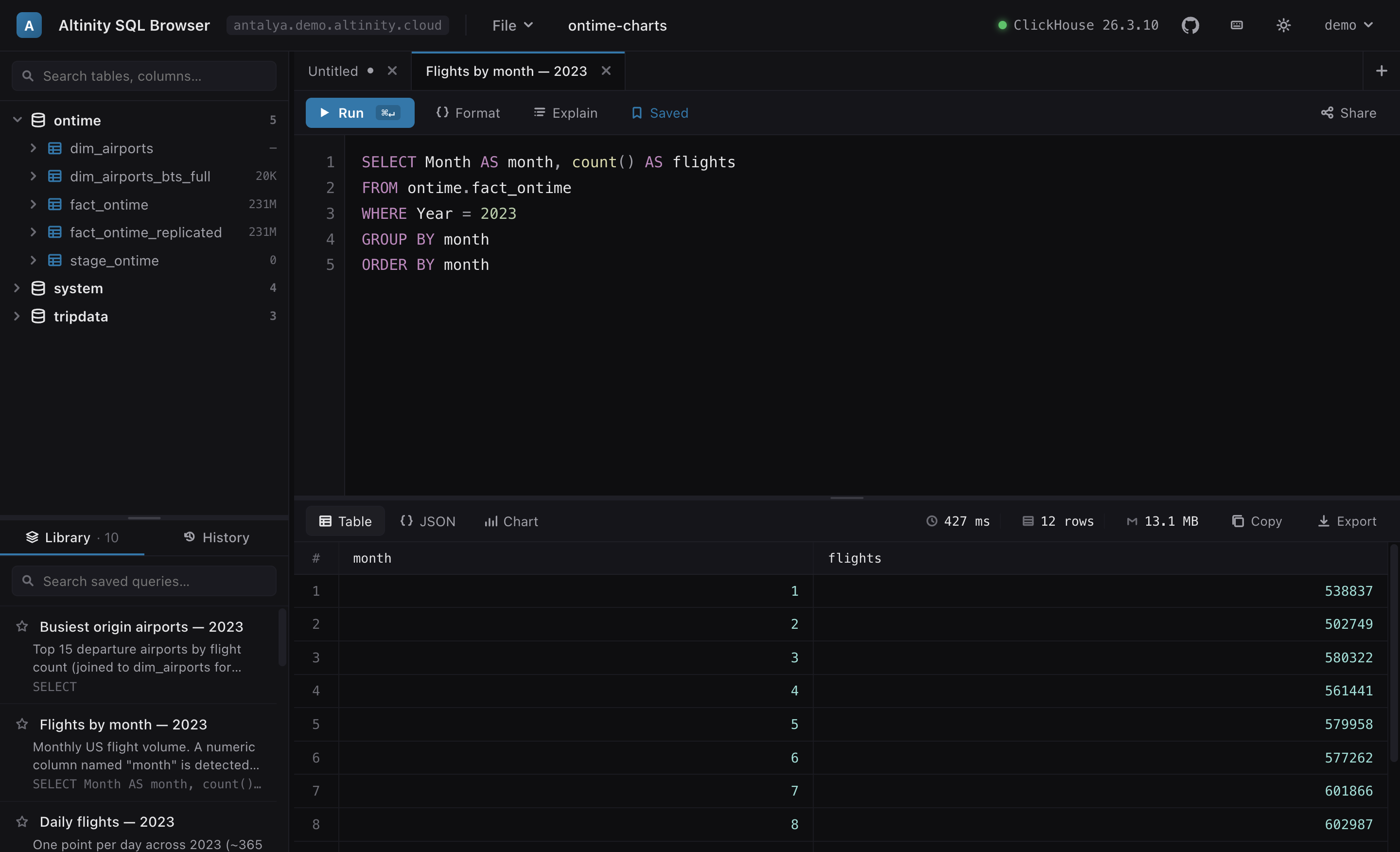Screen dimensions: 1400x852
Task: Close the Flights by month — 2023 tab
Action: coord(606,71)
